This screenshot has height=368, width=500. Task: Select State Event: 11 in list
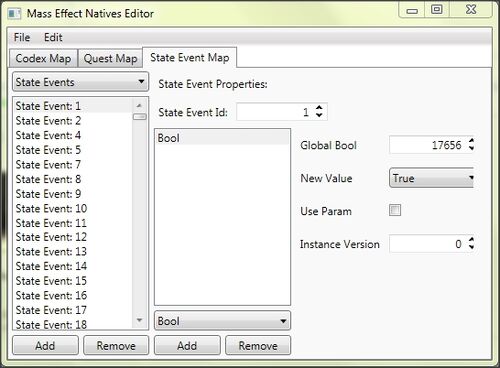73,223
